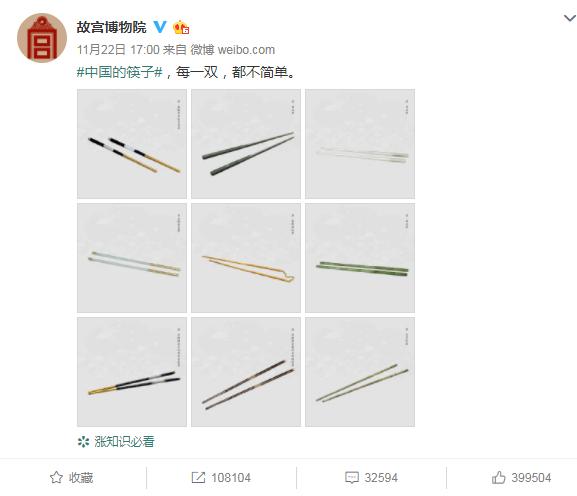Open the 故宫博物院 profile name
577x496 pixels.
tap(111, 27)
